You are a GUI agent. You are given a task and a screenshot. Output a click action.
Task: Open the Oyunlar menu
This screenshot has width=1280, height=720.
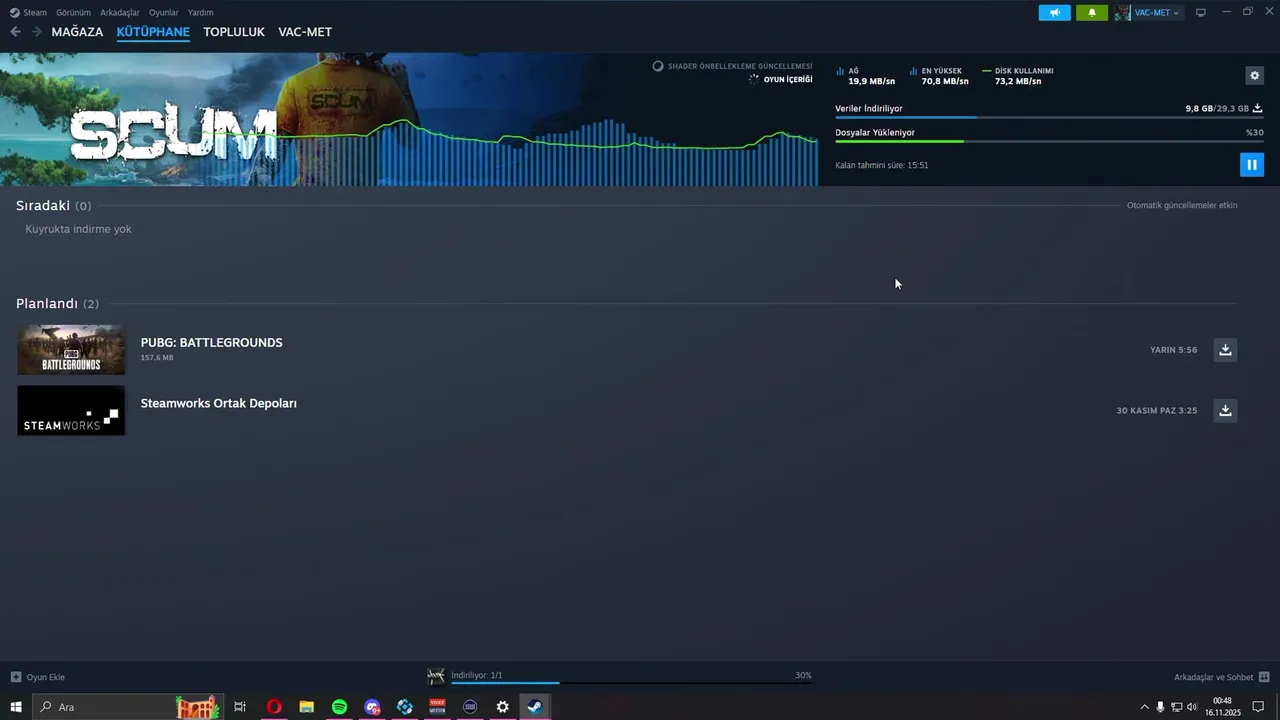click(x=164, y=13)
